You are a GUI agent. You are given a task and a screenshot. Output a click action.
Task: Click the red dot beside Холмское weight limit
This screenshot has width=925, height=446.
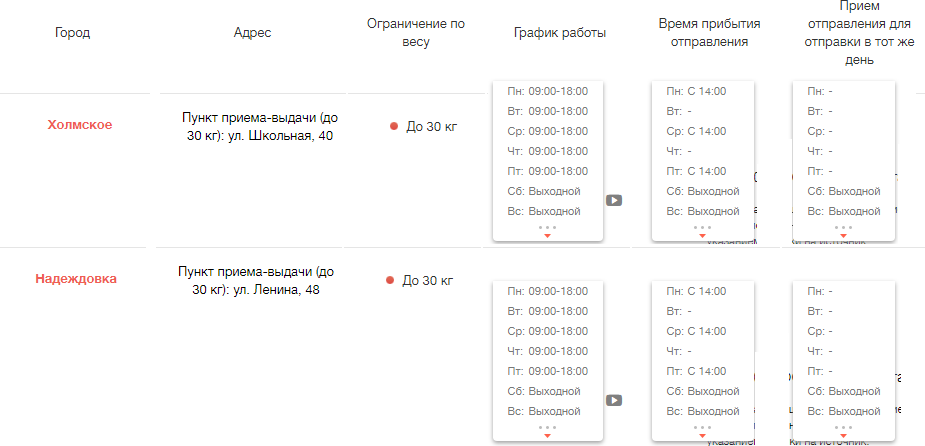coord(394,126)
